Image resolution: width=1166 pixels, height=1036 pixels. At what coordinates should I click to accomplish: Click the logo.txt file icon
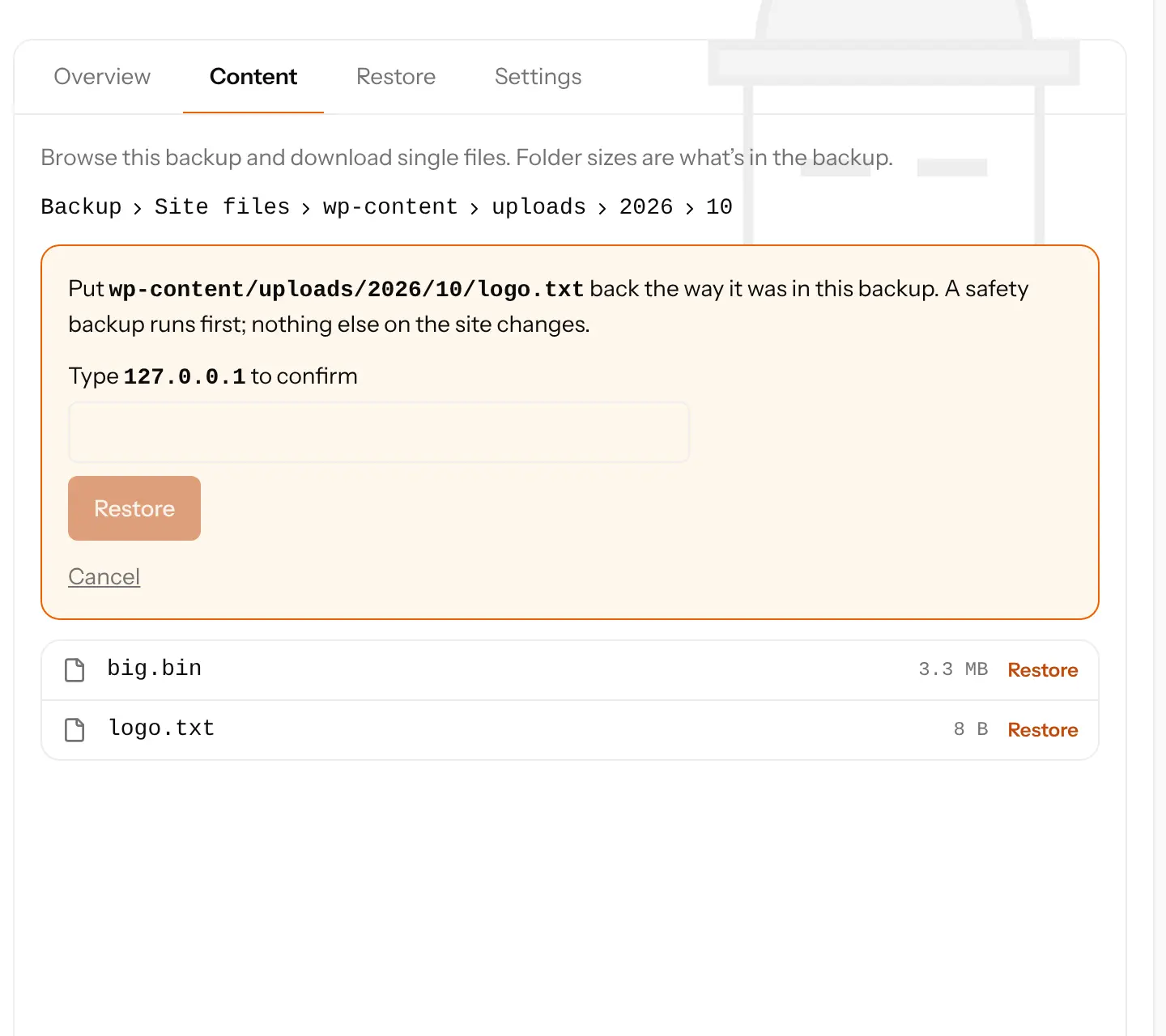click(x=74, y=730)
